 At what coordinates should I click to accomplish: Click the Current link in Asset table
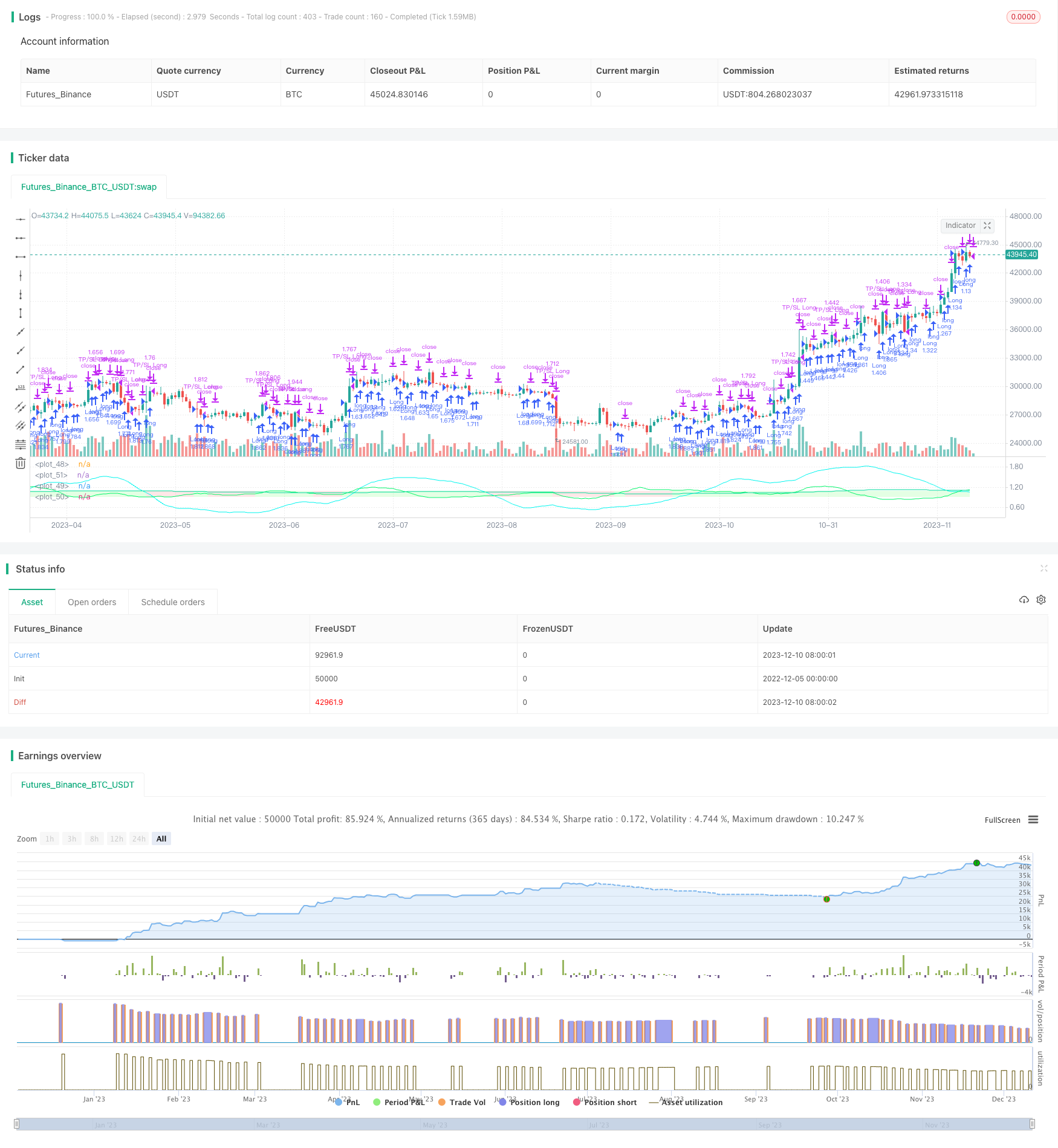[x=27, y=655]
